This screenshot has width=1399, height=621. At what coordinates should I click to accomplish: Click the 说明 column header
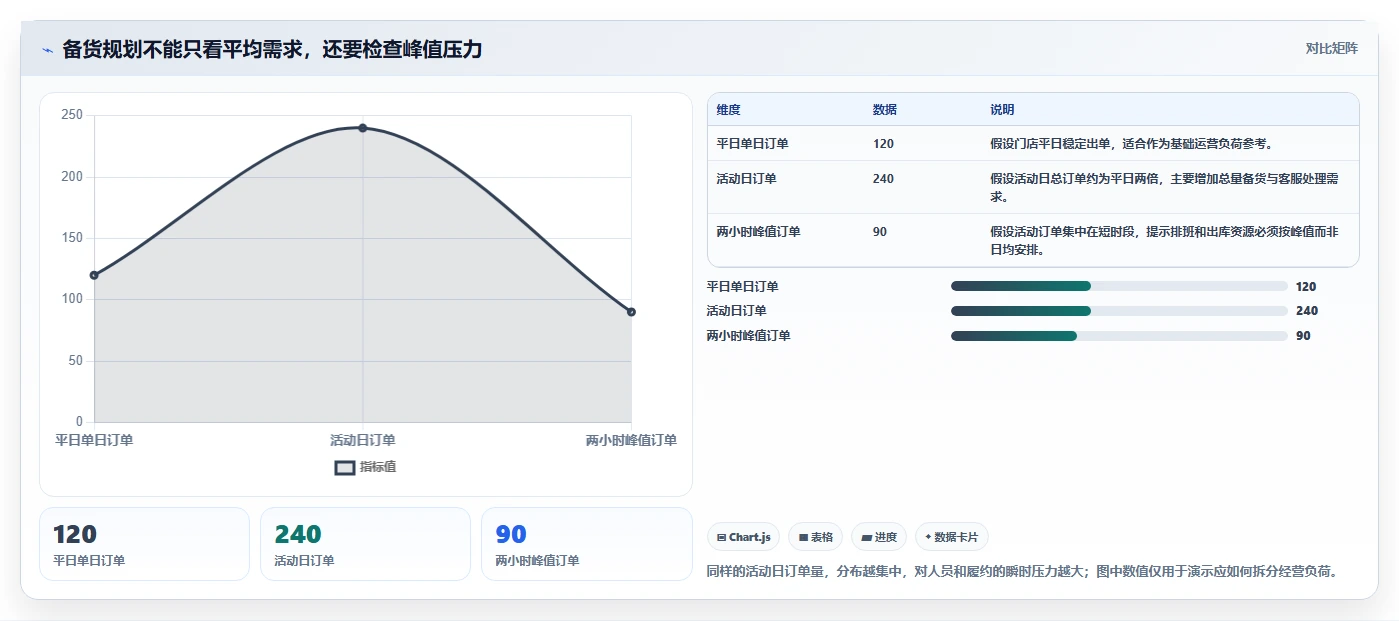tap(1002, 110)
